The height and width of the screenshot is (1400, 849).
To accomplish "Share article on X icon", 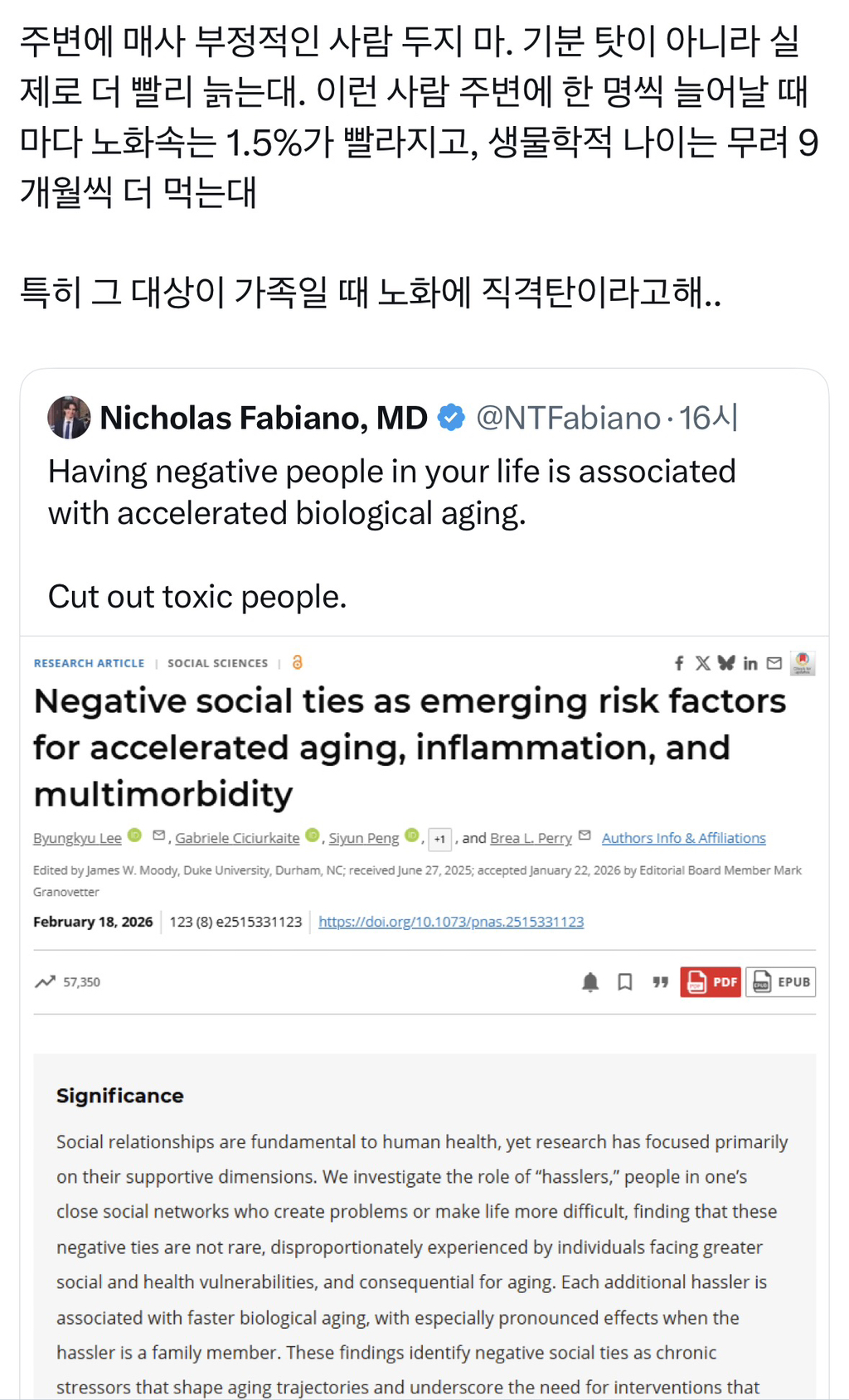I will pos(702,663).
